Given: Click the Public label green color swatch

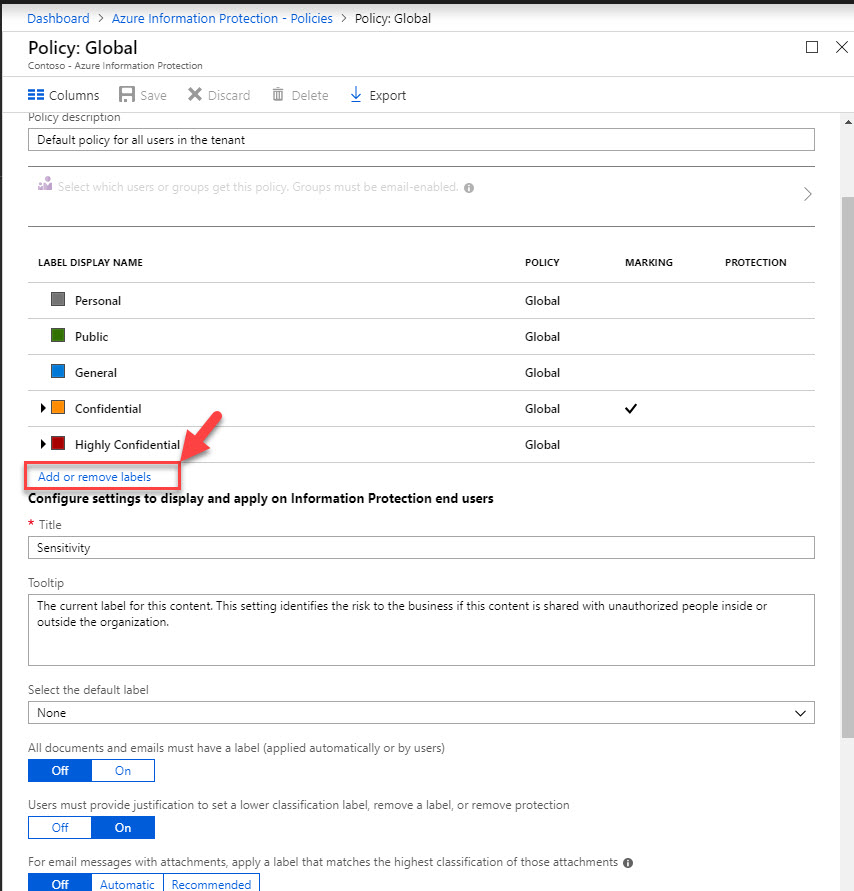Looking at the screenshot, I should [x=58, y=335].
